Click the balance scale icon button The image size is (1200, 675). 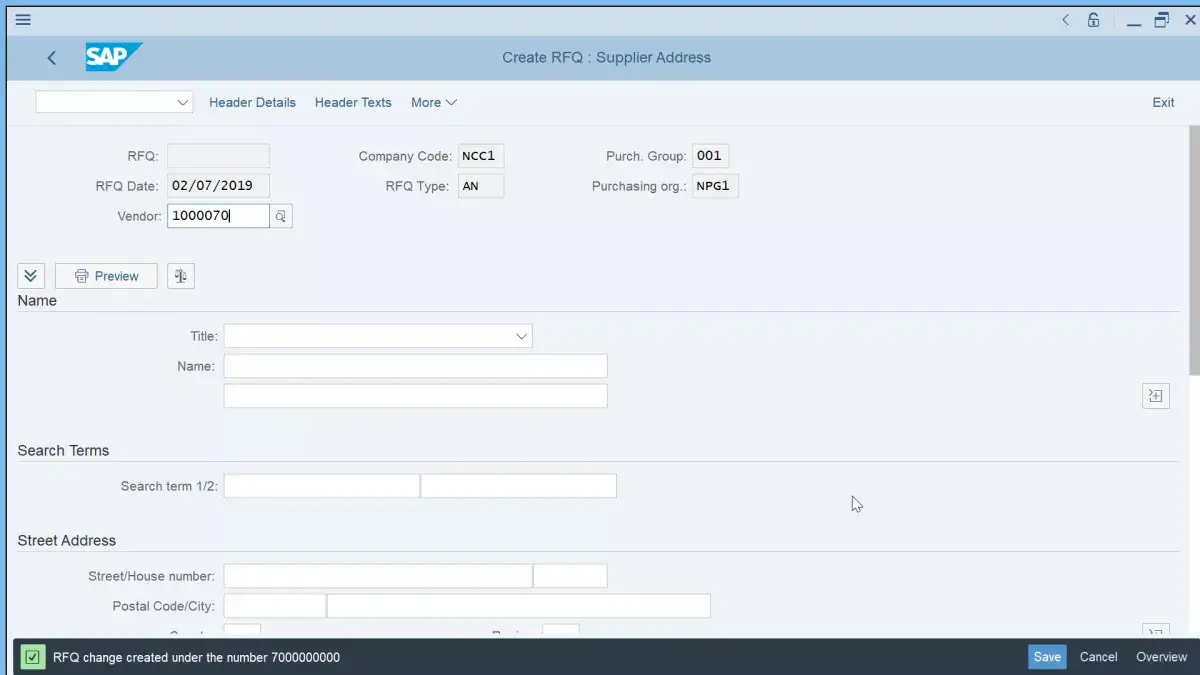(181, 276)
